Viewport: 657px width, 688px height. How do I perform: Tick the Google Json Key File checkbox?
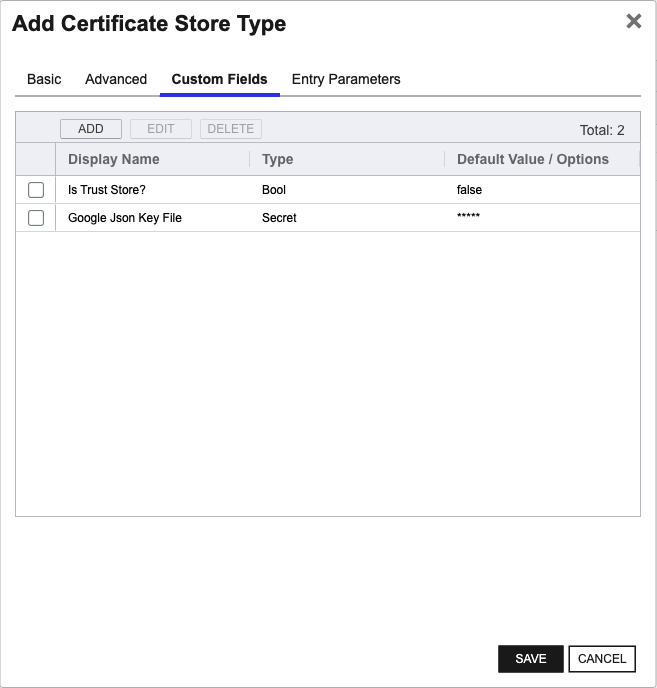pyautogui.click(x=36, y=218)
